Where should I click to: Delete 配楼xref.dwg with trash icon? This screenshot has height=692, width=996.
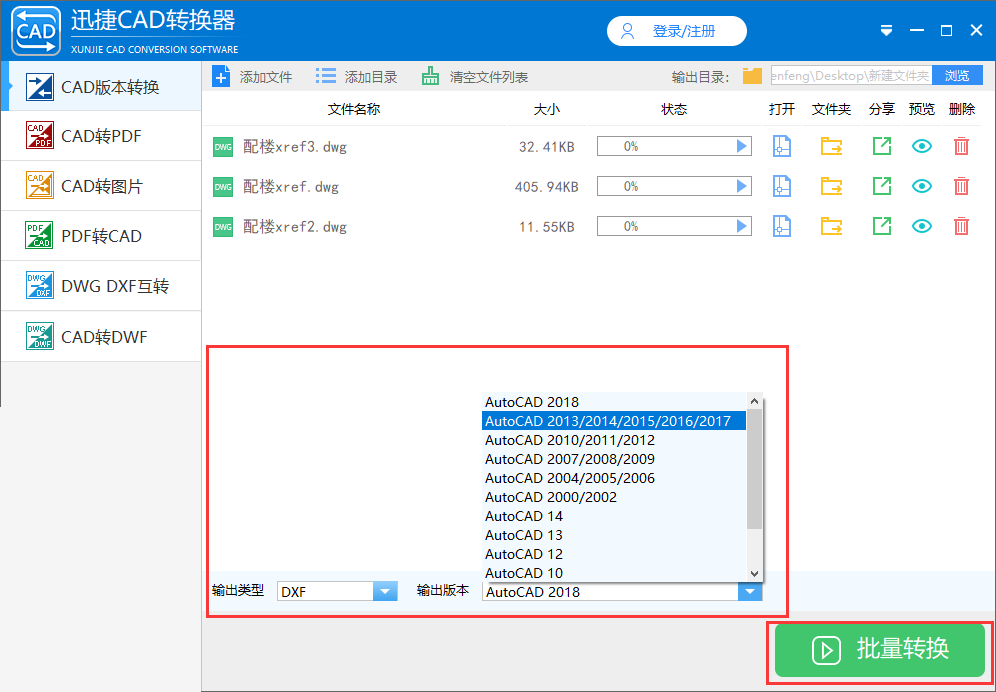[961, 186]
